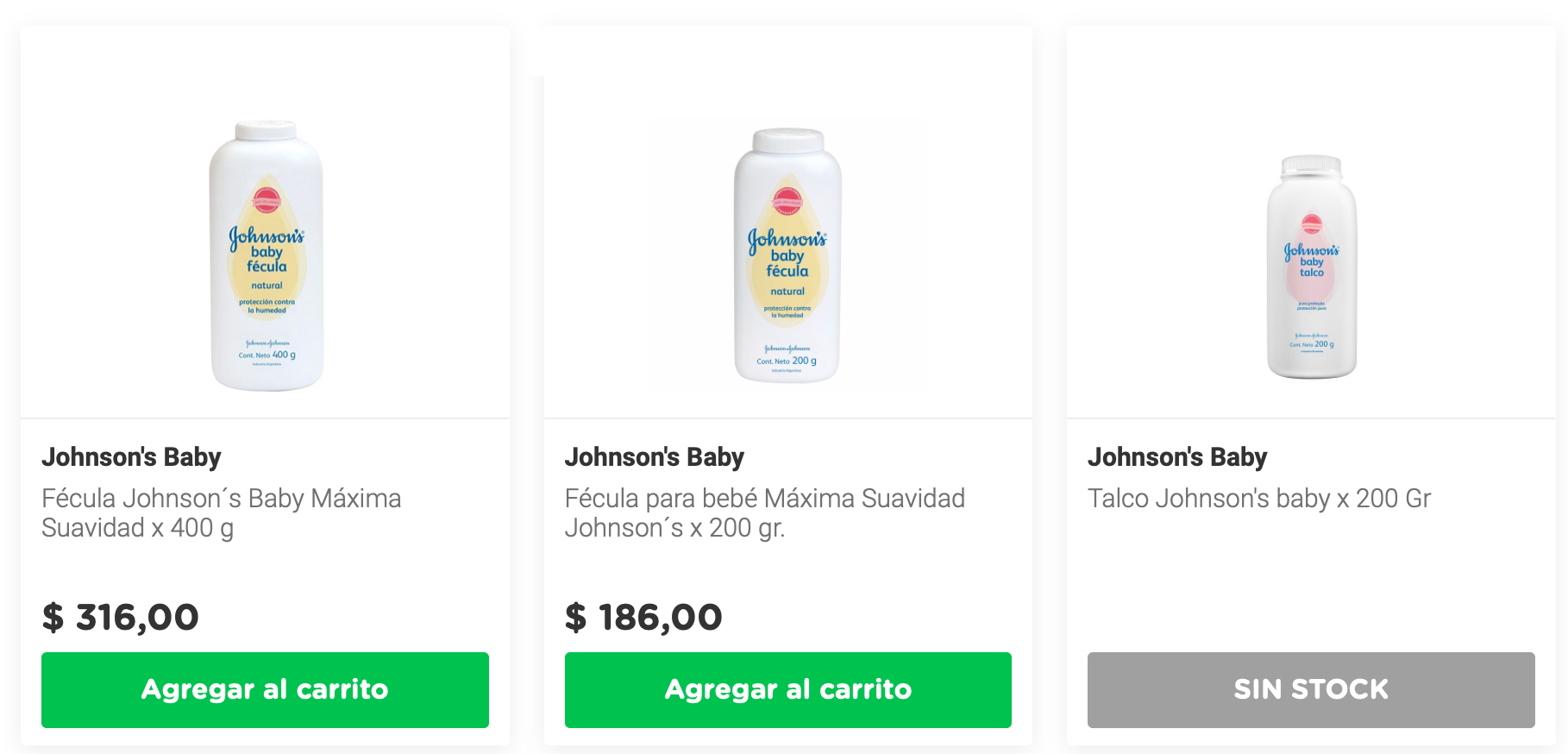Click the Talco 200 g bottle image
The height and width of the screenshot is (754, 1568).
1311,267
